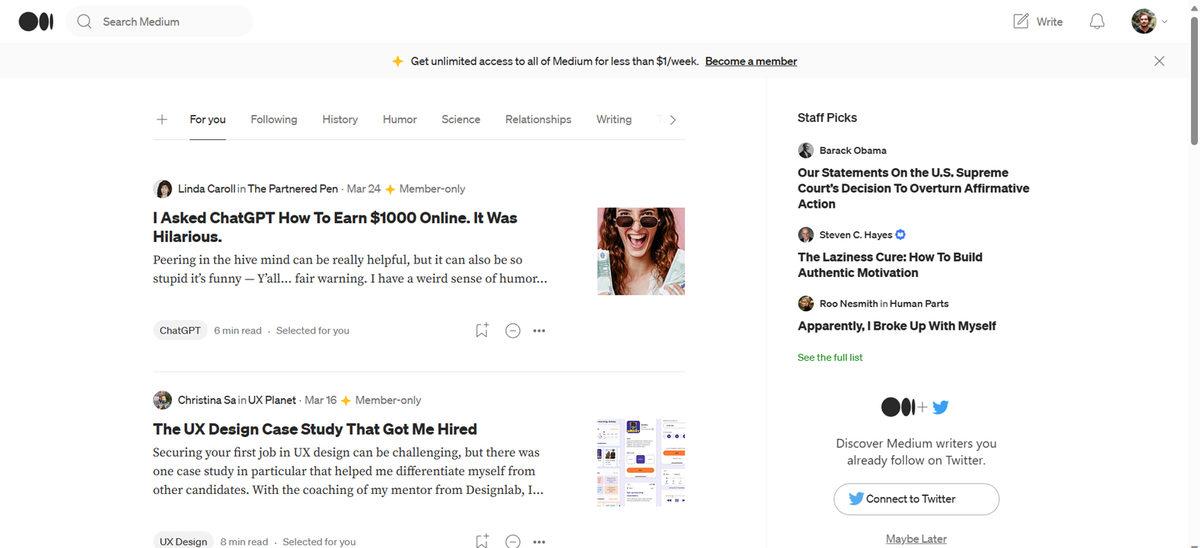1200x548 pixels.
Task: Open the profile avatar dropdown menu
Action: pos(1149,21)
